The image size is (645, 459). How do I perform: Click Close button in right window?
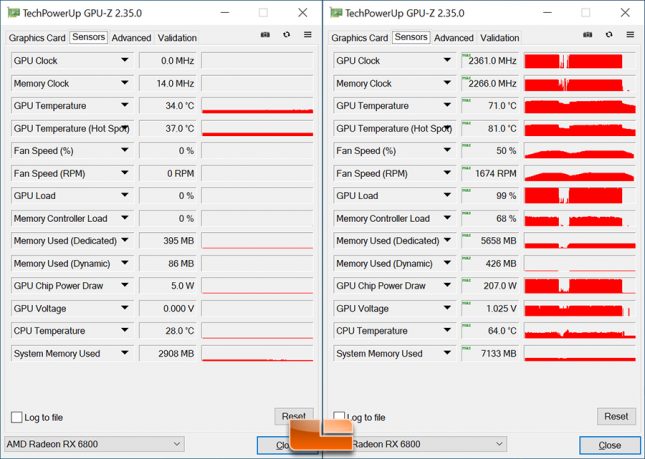(609, 445)
